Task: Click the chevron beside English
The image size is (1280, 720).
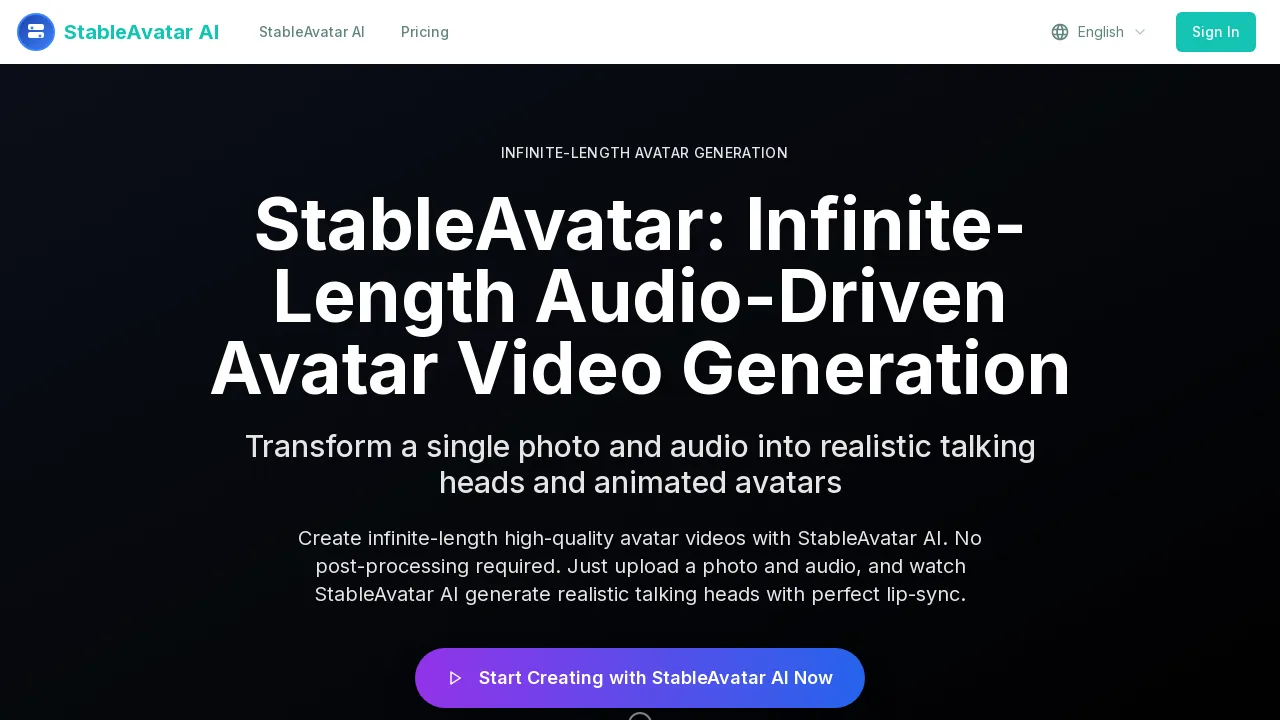Action: 1139,32
